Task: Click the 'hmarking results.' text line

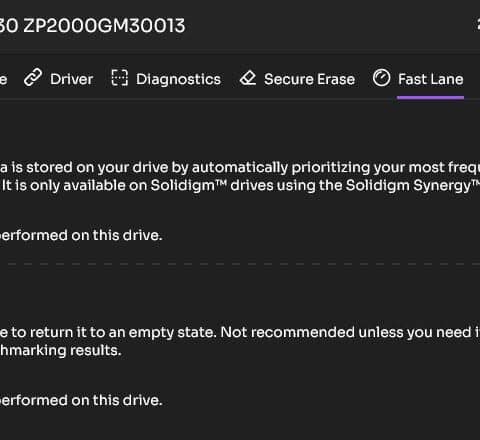Action: click(x=60, y=351)
